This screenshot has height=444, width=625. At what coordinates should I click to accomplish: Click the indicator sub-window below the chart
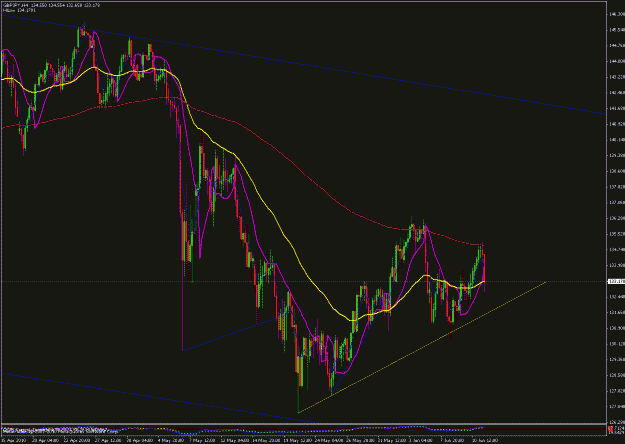click(x=304, y=430)
